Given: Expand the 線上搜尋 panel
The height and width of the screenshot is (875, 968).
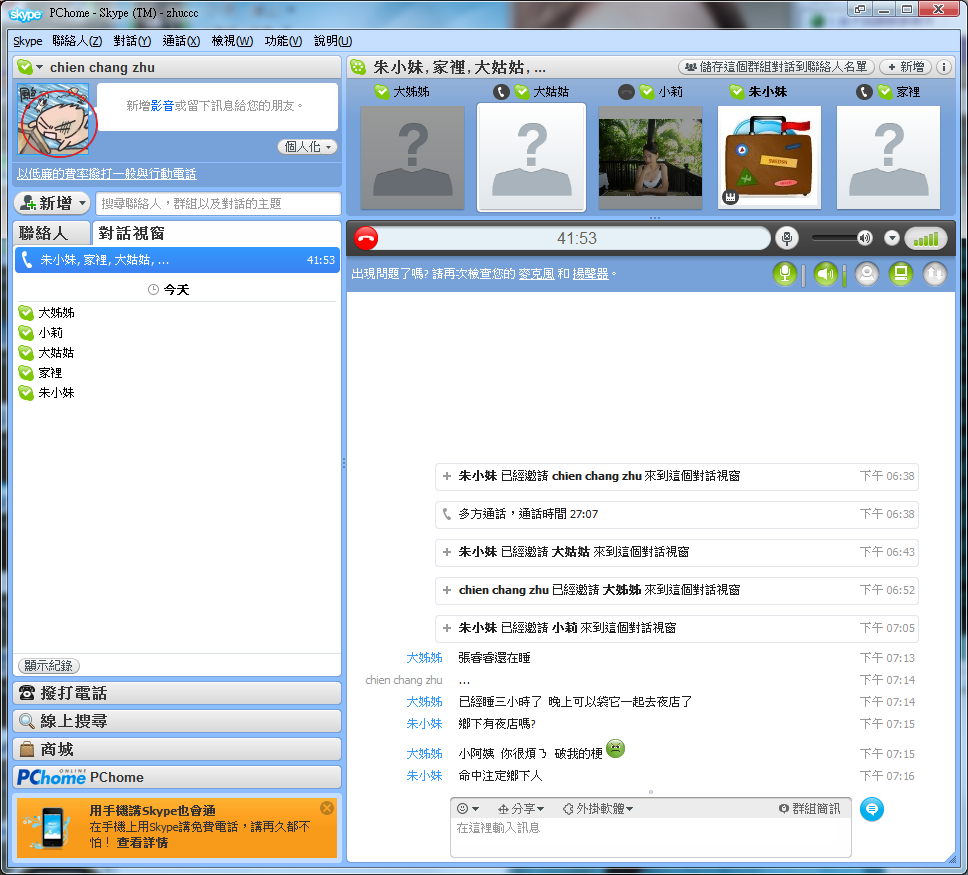Looking at the screenshot, I should click(x=177, y=721).
